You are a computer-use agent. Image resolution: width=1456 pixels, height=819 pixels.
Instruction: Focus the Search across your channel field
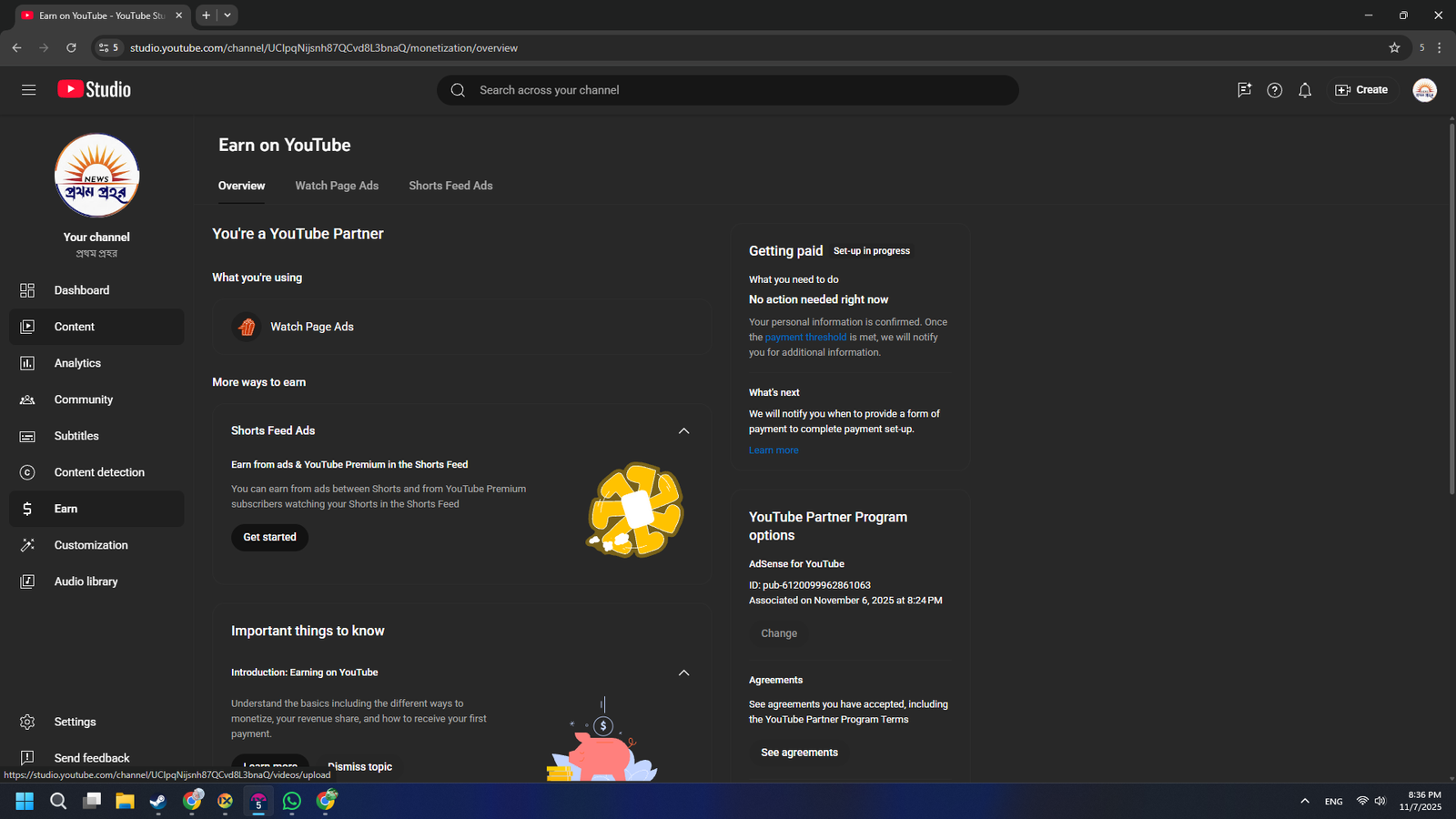coord(728,90)
